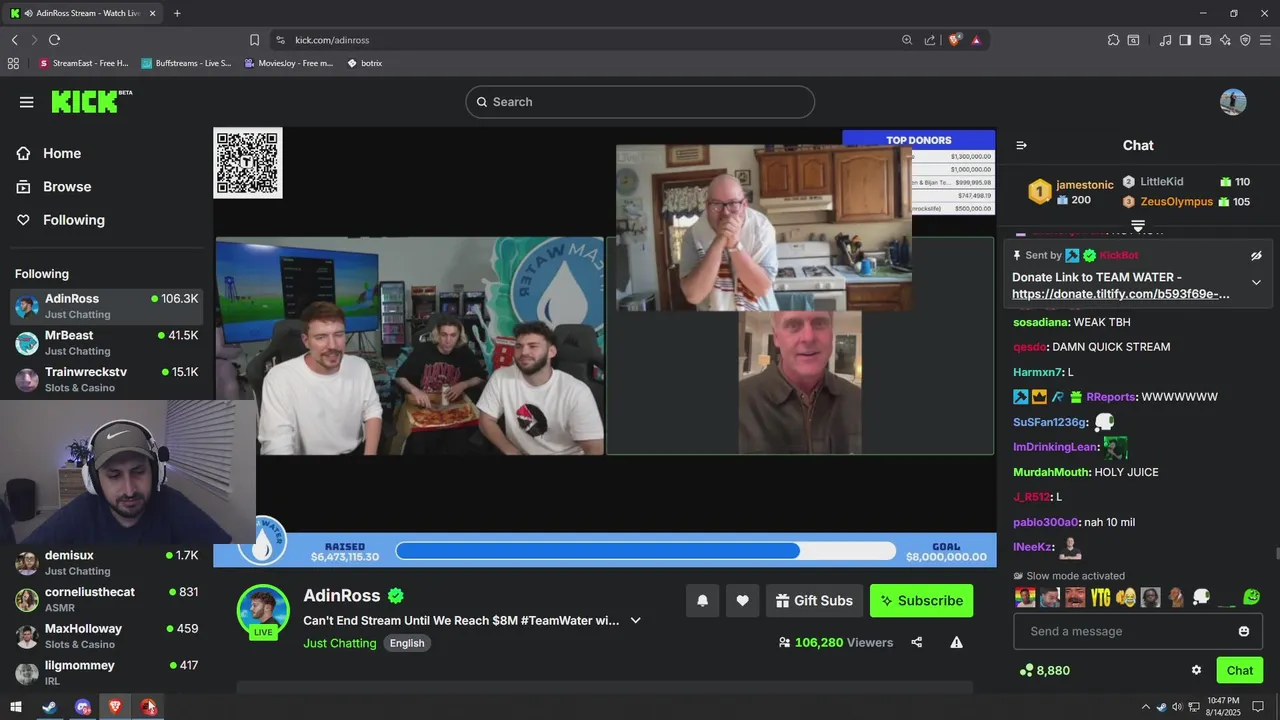Select MrBeast channel in the Following list

pyautogui.click(x=107, y=343)
